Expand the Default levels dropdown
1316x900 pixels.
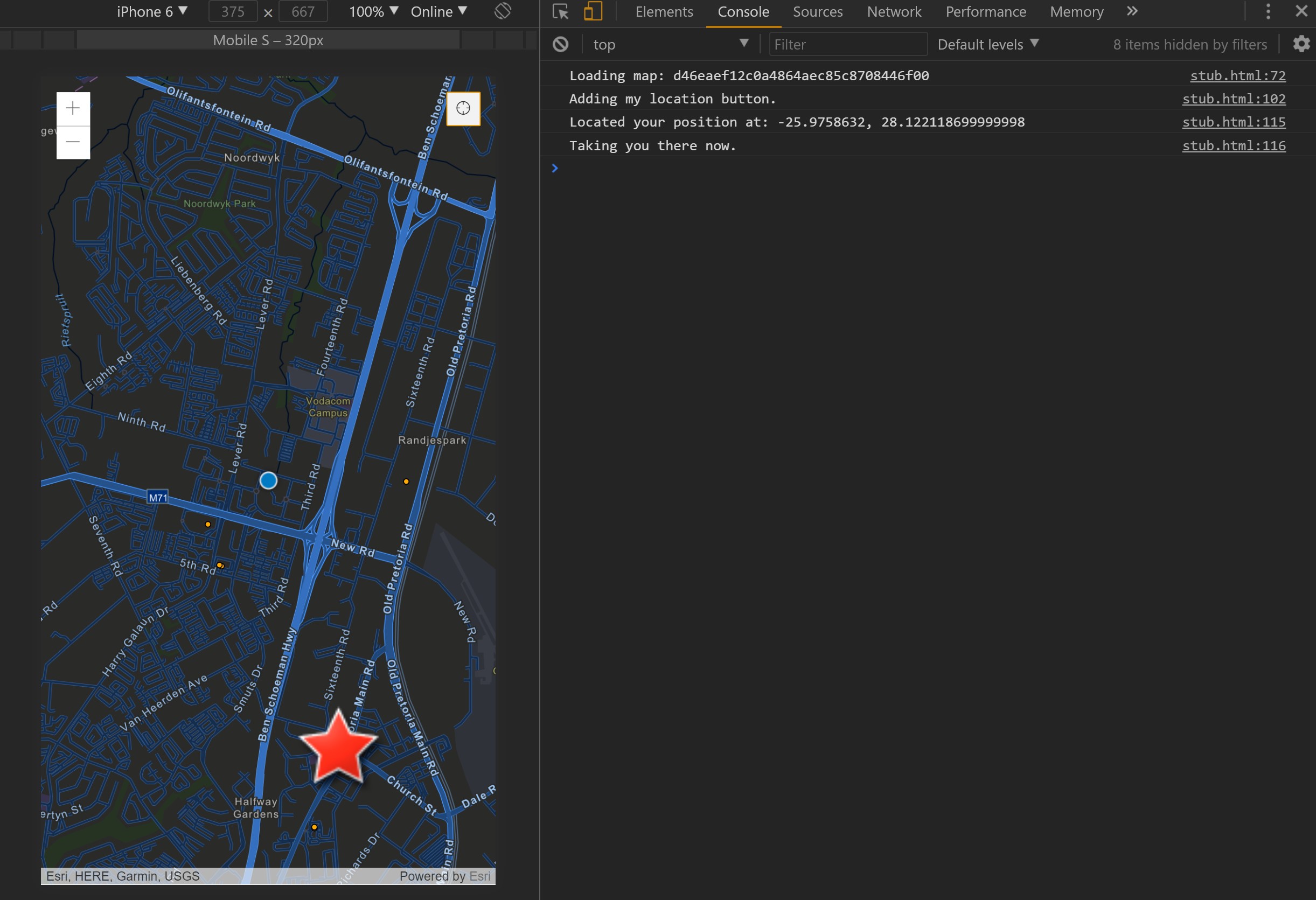(x=987, y=44)
